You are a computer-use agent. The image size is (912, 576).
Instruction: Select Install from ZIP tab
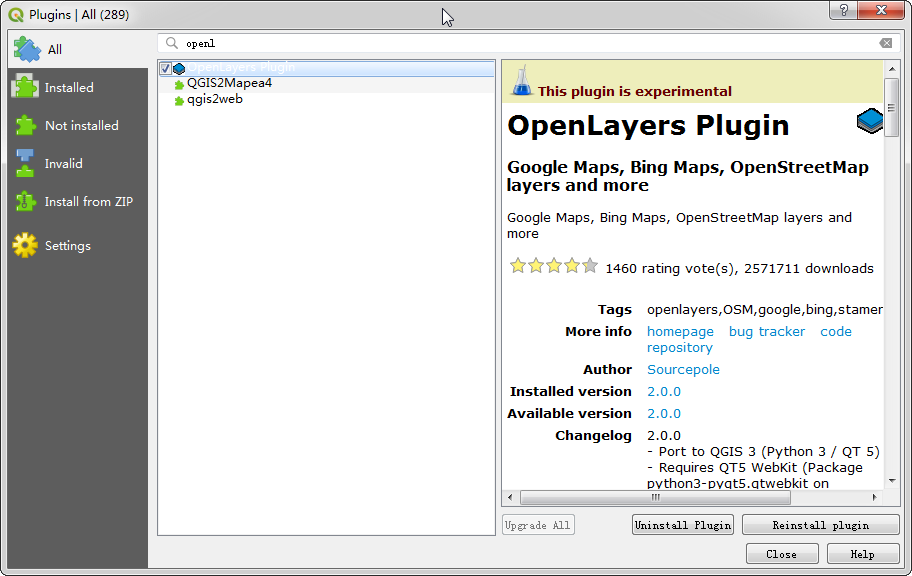click(x=78, y=201)
